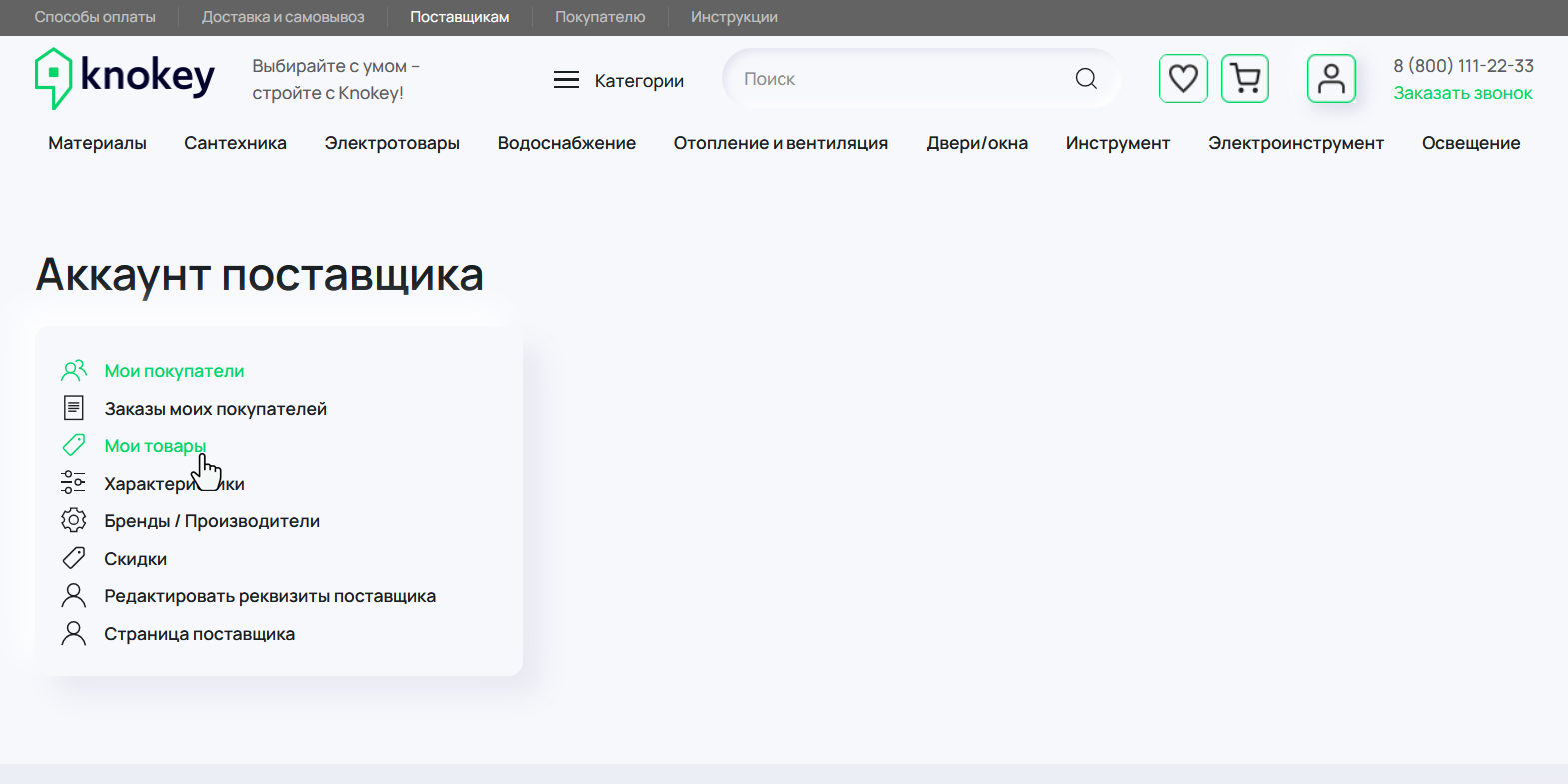1568x784 pixels.
Task: Click the gear icon beside Бренды / Производители
Action: pos(74,521)
